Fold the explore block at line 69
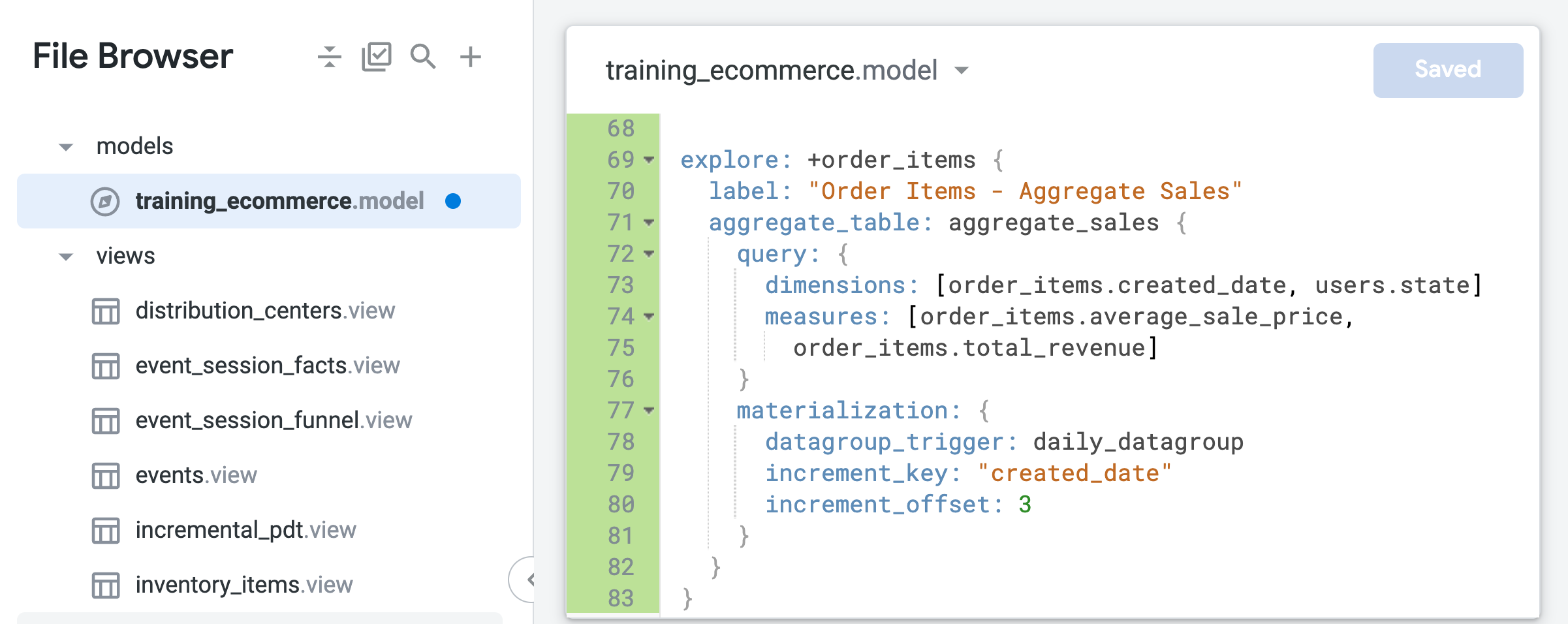 pyautogui.click(x=649, y=160)
